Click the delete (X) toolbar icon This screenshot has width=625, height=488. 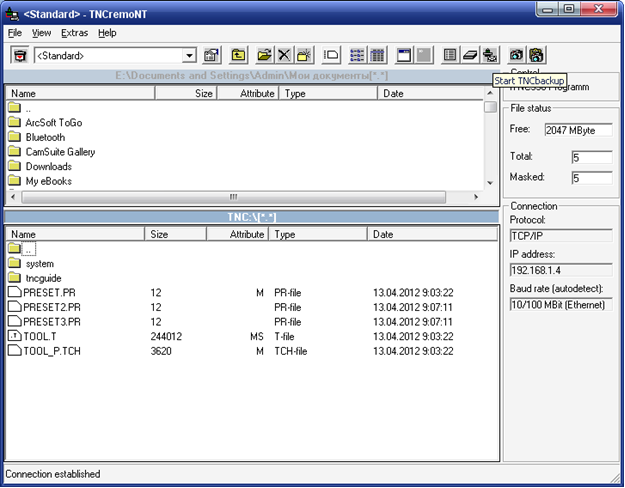point(284,56)
